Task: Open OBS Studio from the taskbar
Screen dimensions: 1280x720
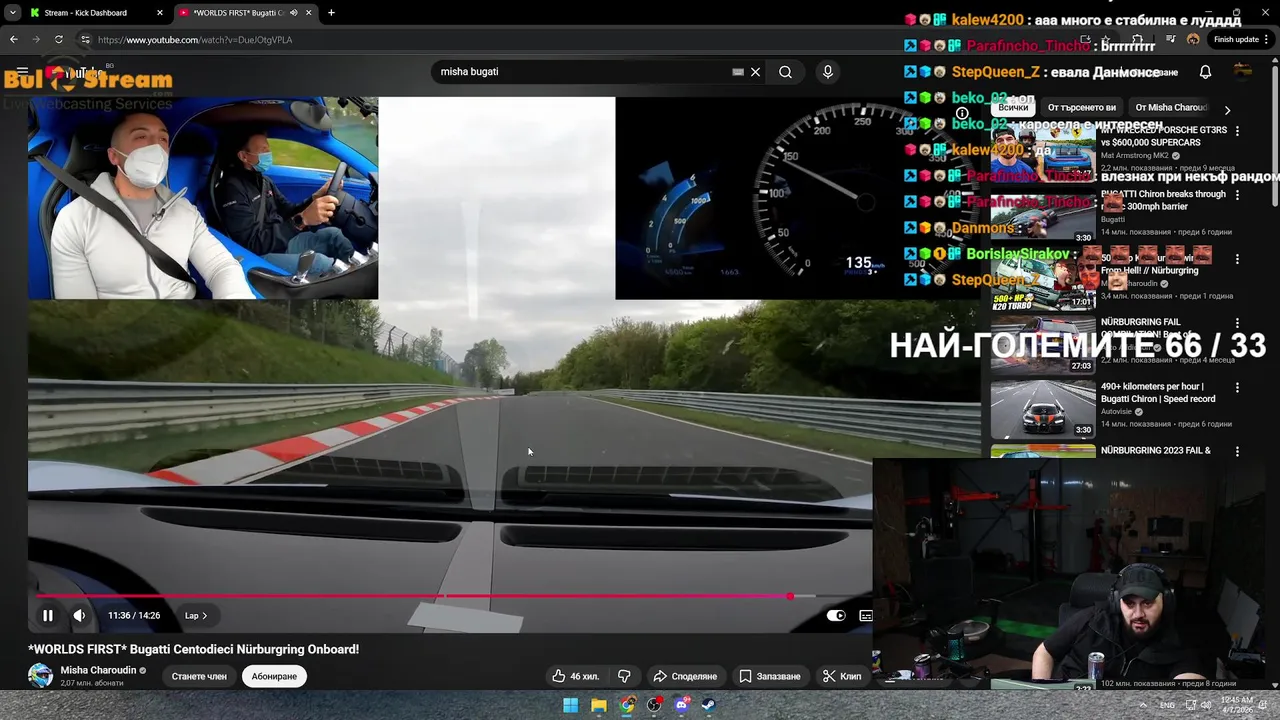Action: coord(654,705)
